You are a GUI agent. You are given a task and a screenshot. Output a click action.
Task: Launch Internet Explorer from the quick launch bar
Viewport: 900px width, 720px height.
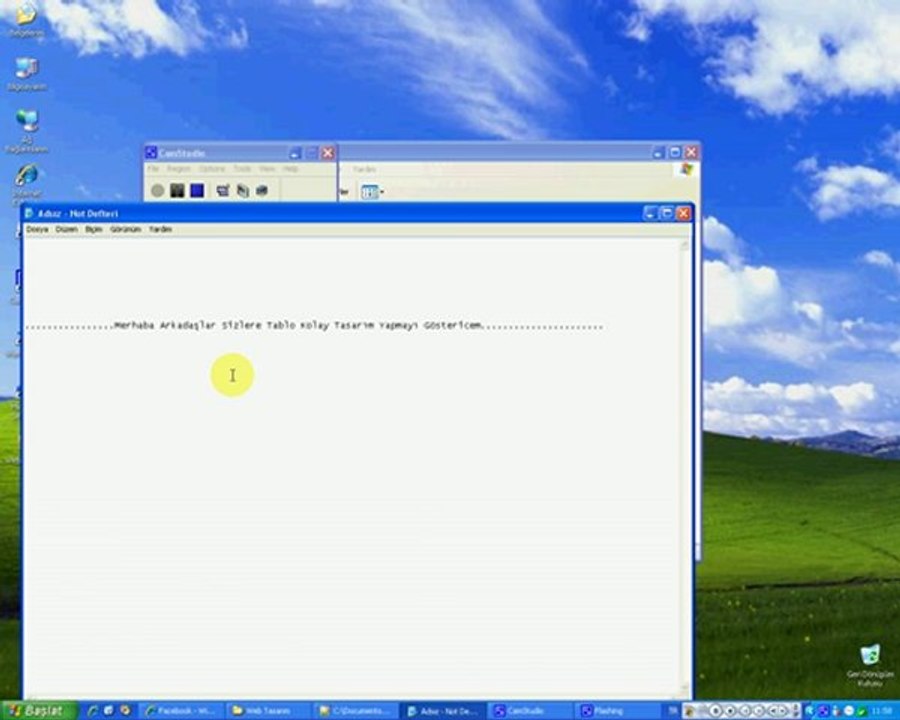[93, 711]
